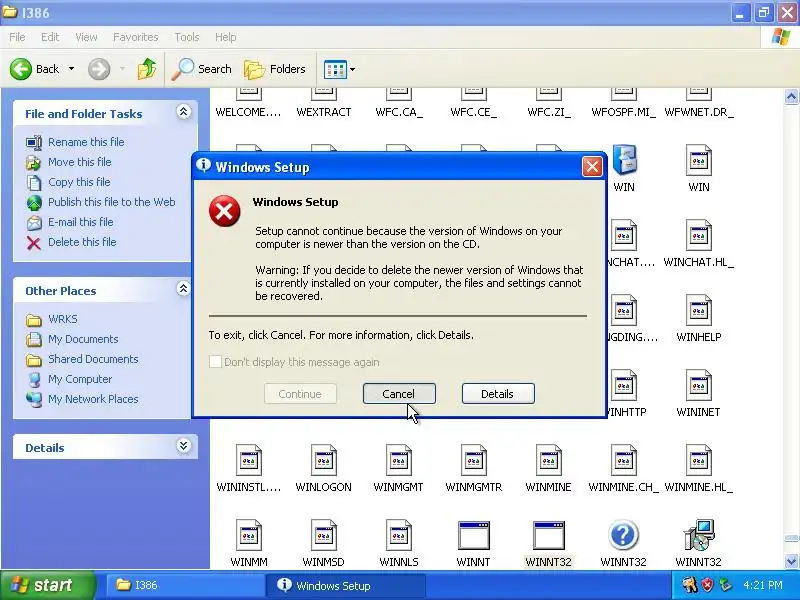Click the scrollbar up arrow

(x=791, y=96)
